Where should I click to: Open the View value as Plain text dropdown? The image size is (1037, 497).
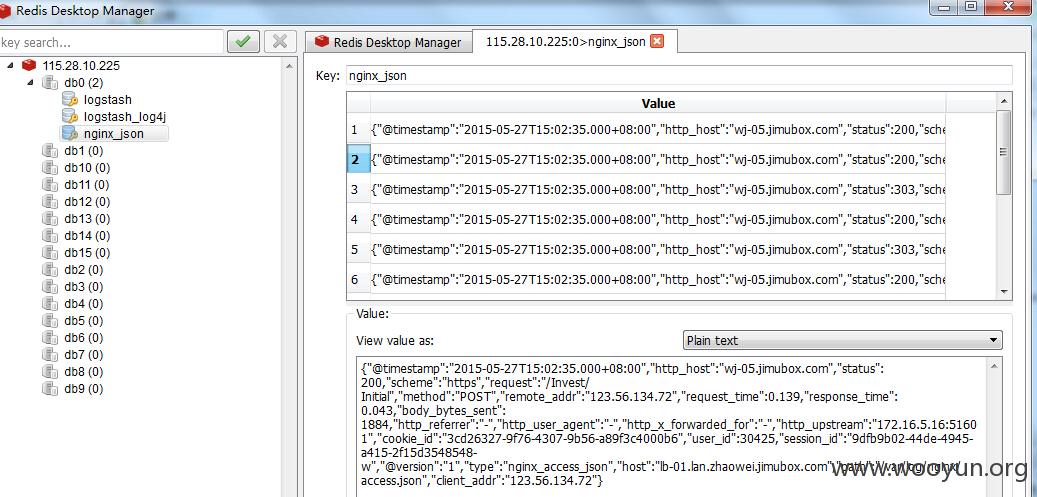tap(842, 340)
